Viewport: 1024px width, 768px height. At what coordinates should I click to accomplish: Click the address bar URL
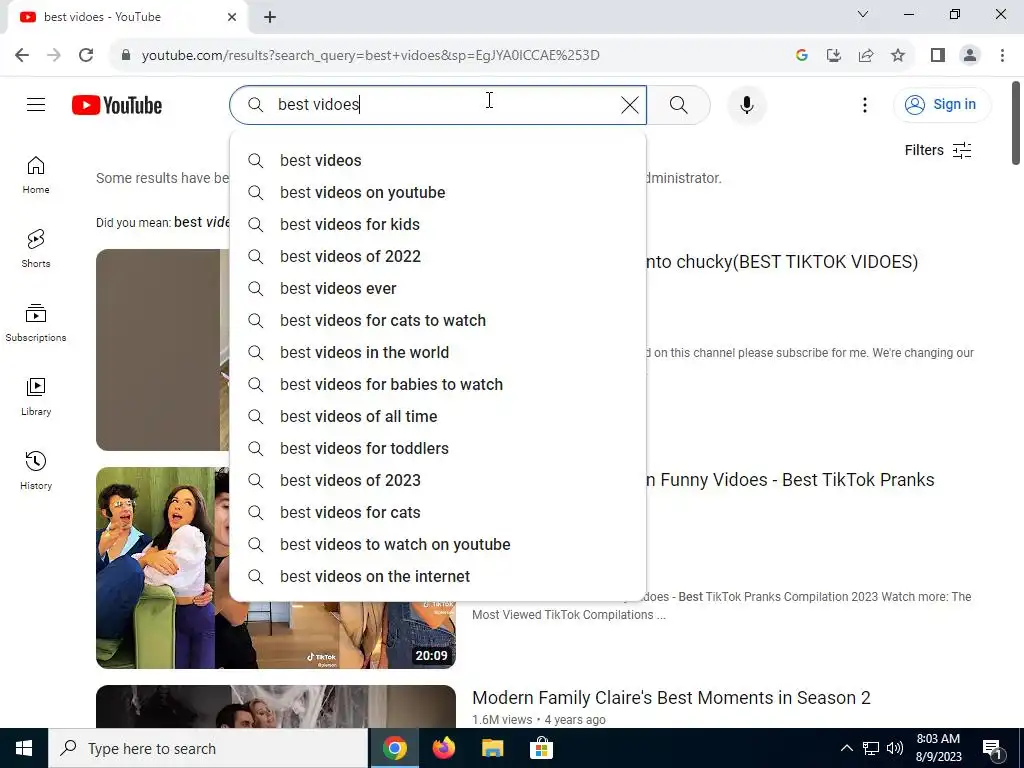(x=370, y=56)
